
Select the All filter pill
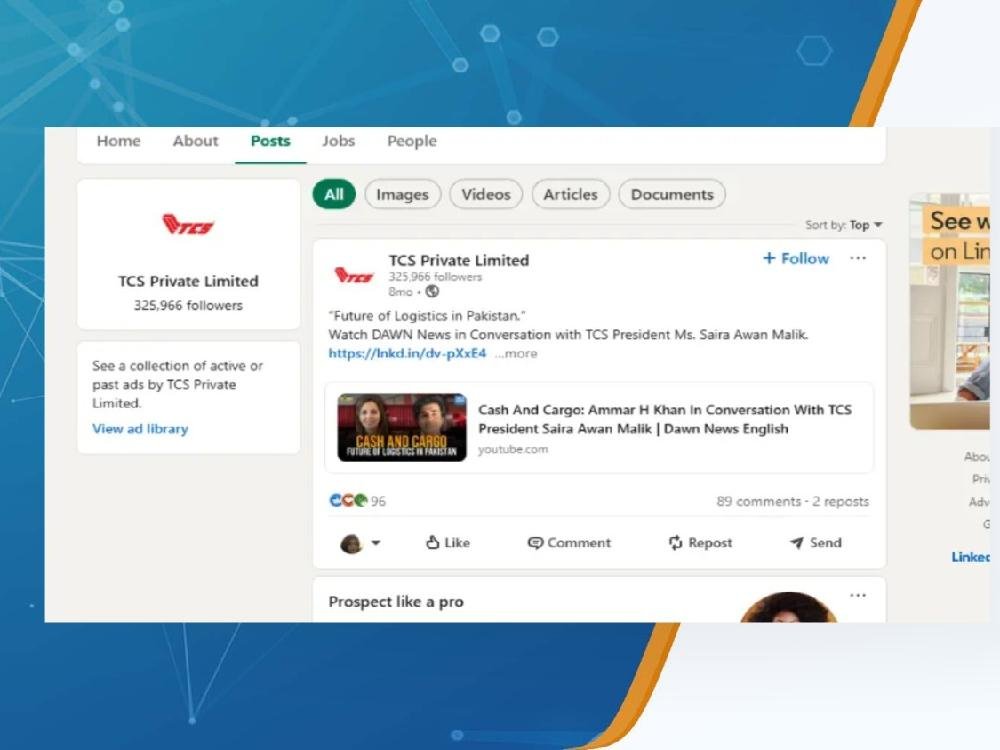334,195
